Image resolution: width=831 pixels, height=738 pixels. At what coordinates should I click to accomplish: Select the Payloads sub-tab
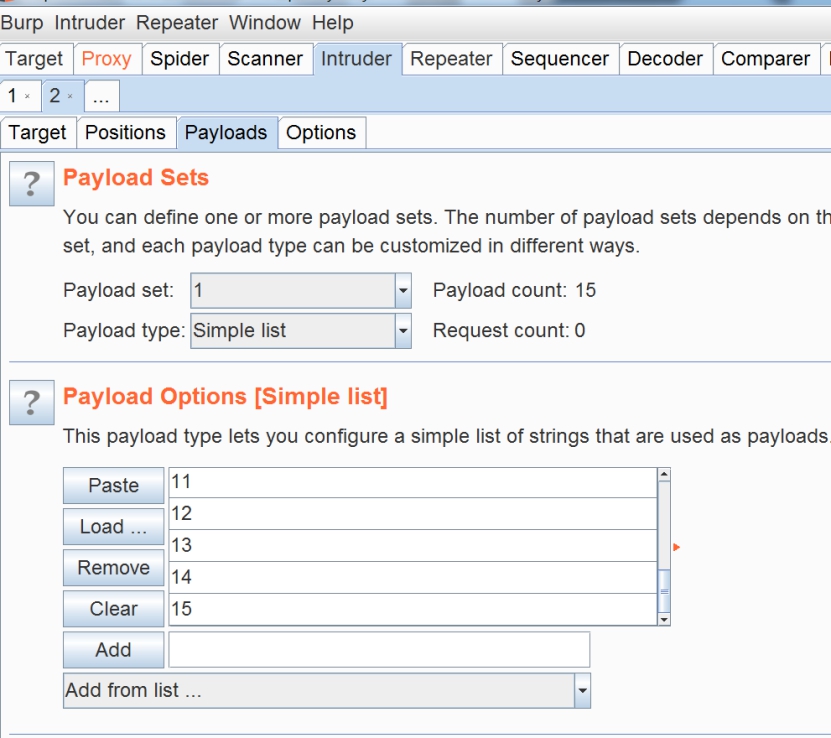[226, 132]
